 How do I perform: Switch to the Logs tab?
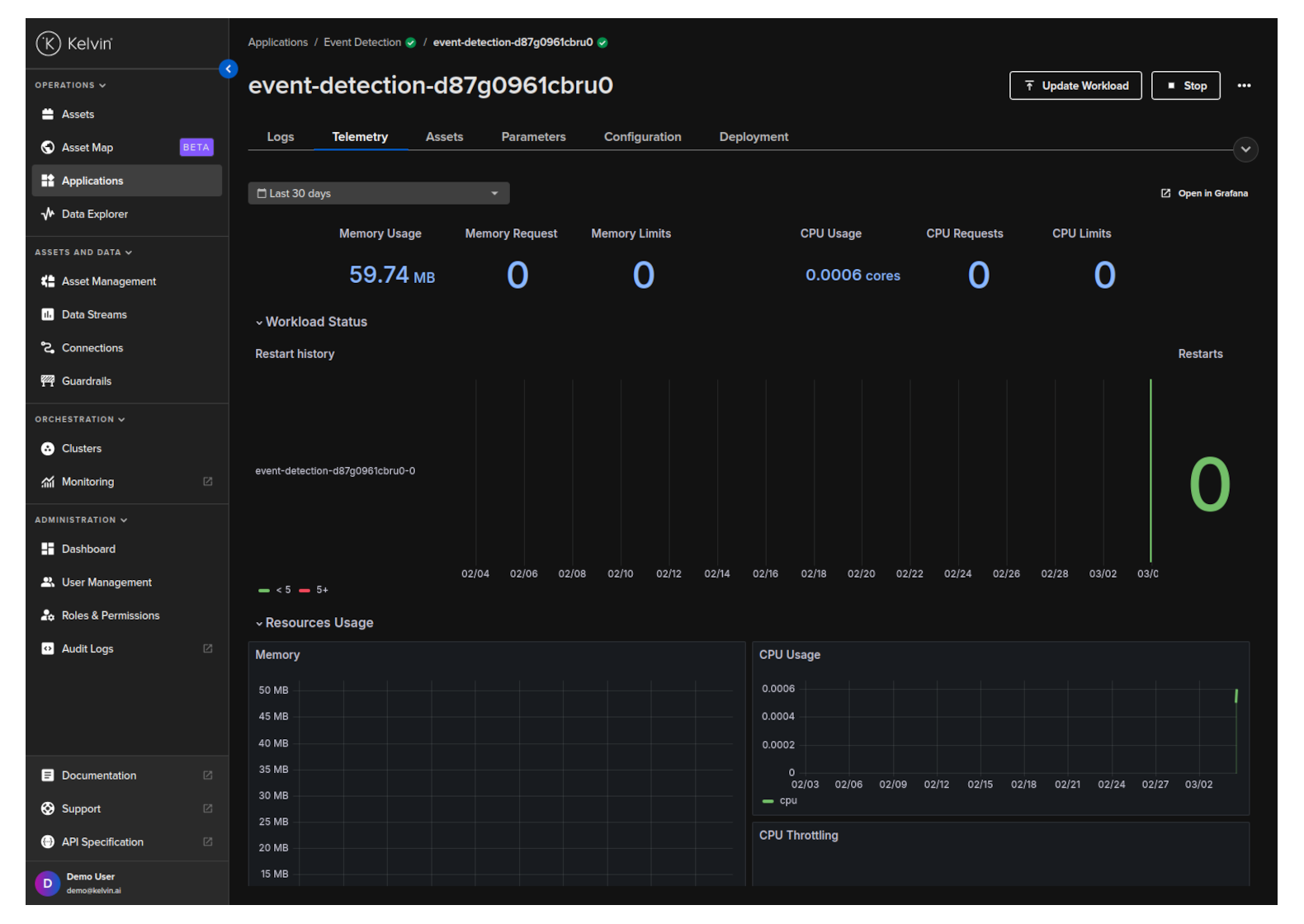click(x=281, y=137)
